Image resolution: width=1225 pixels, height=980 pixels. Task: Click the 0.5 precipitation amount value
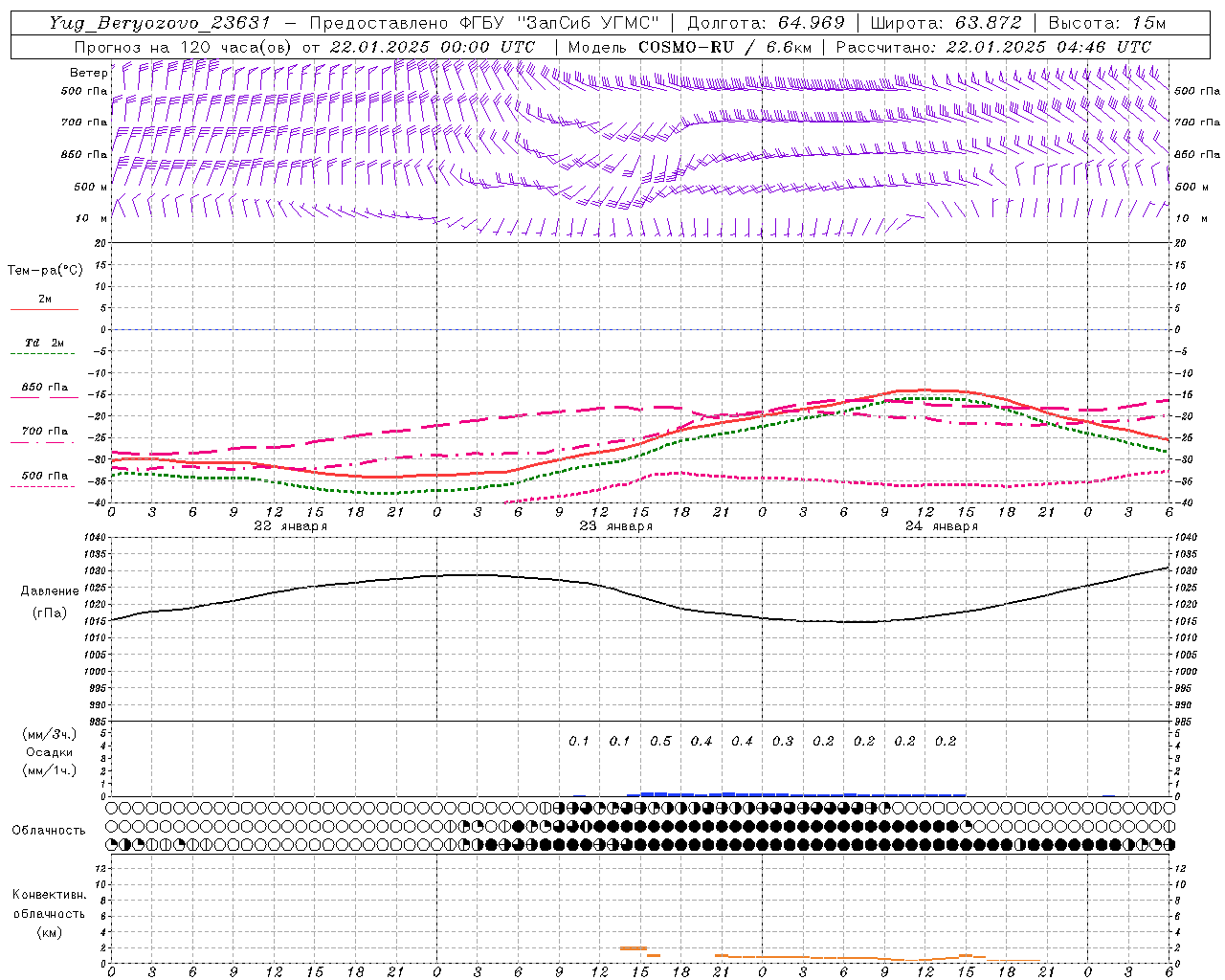click(660, 742)
